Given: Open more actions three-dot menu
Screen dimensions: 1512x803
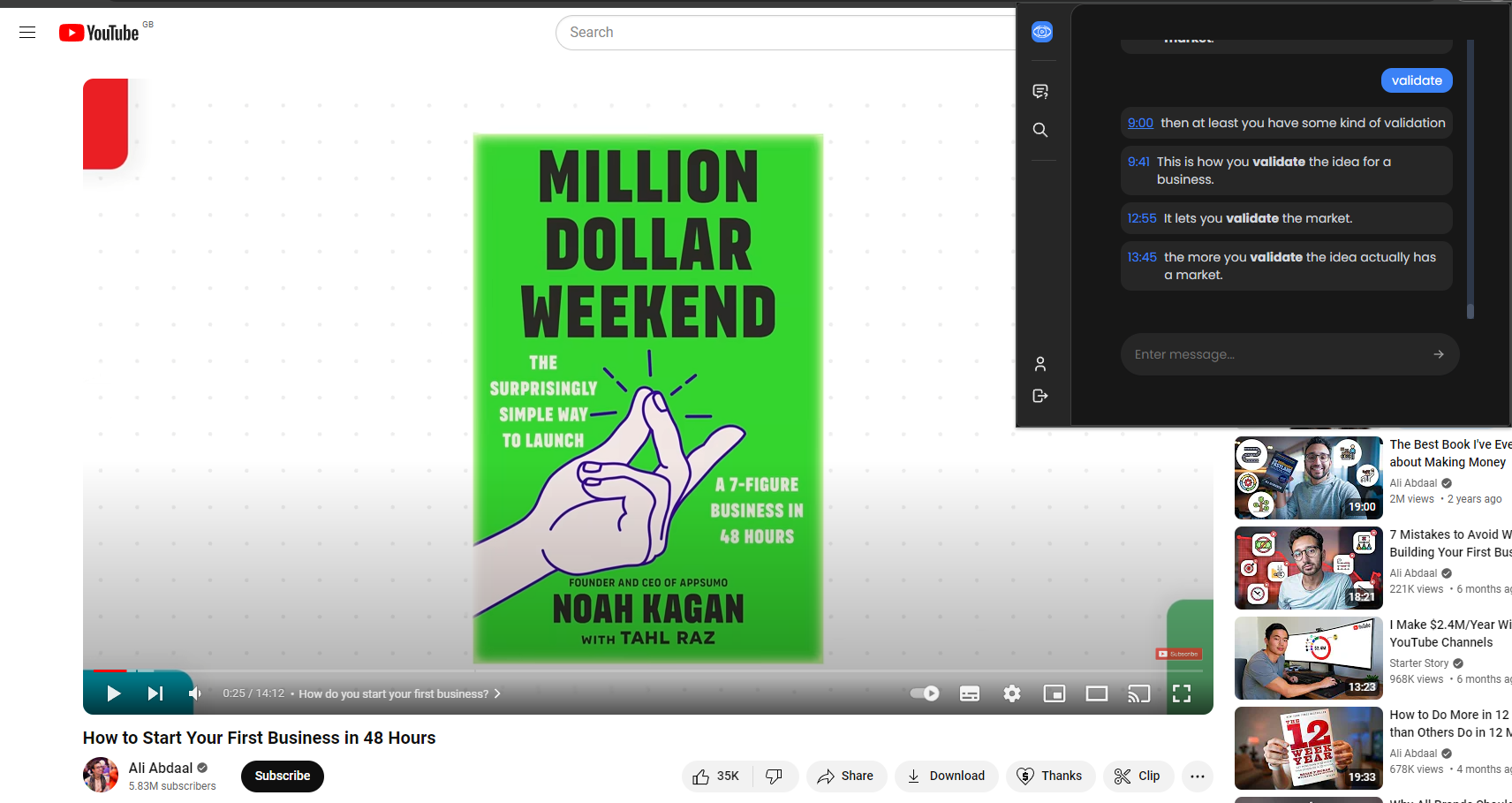Looking at the screenshot, I should pos(1198,776).
